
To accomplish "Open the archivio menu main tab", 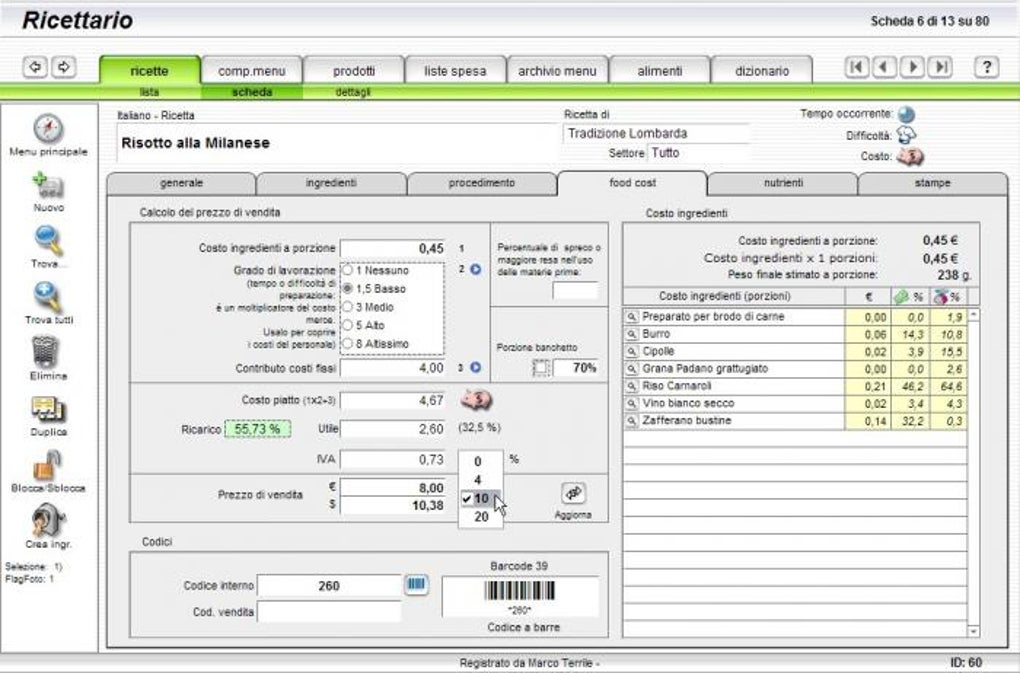I will 557,71.
